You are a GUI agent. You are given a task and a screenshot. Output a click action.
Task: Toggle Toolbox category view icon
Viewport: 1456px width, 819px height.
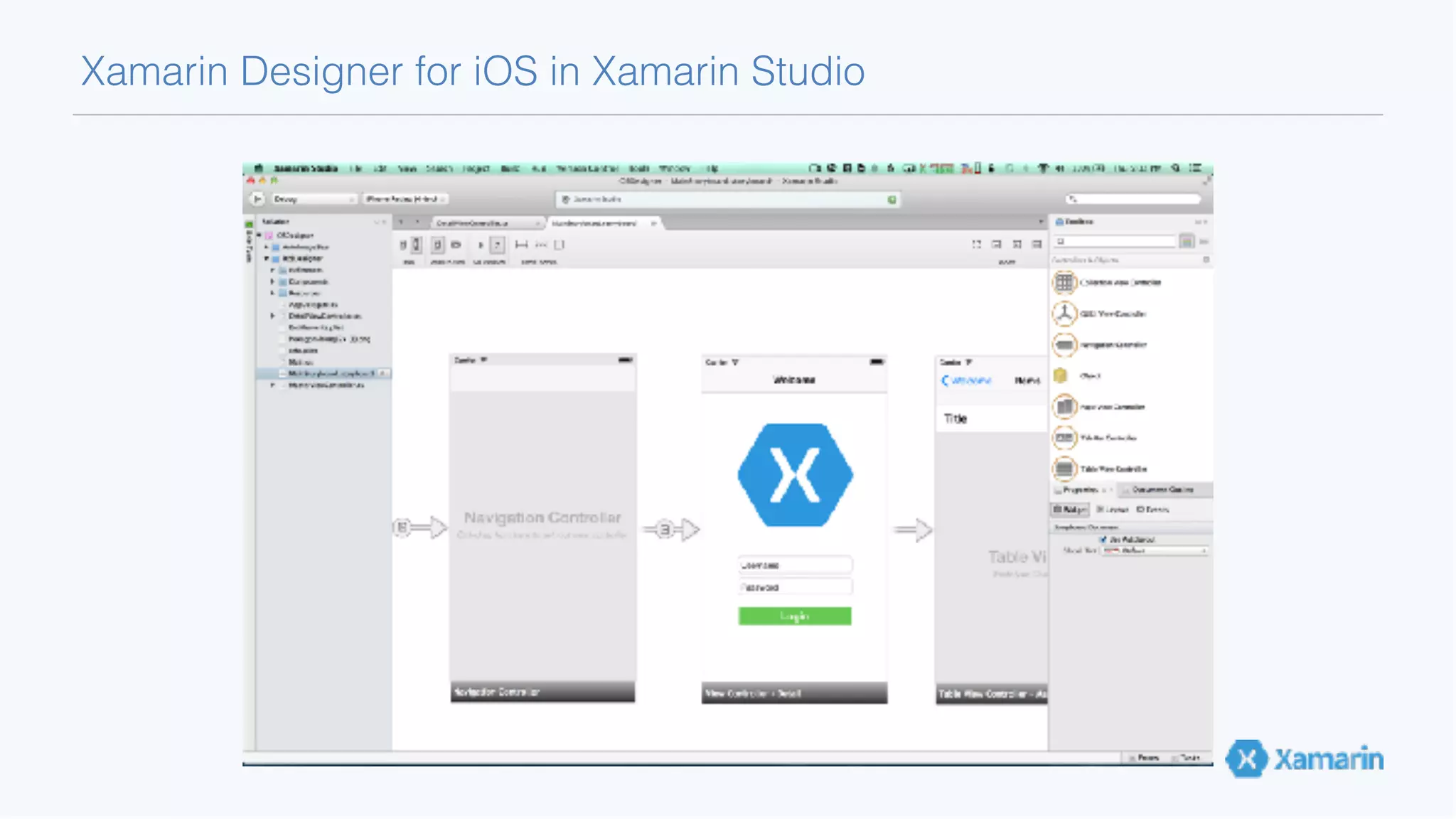1187,242
